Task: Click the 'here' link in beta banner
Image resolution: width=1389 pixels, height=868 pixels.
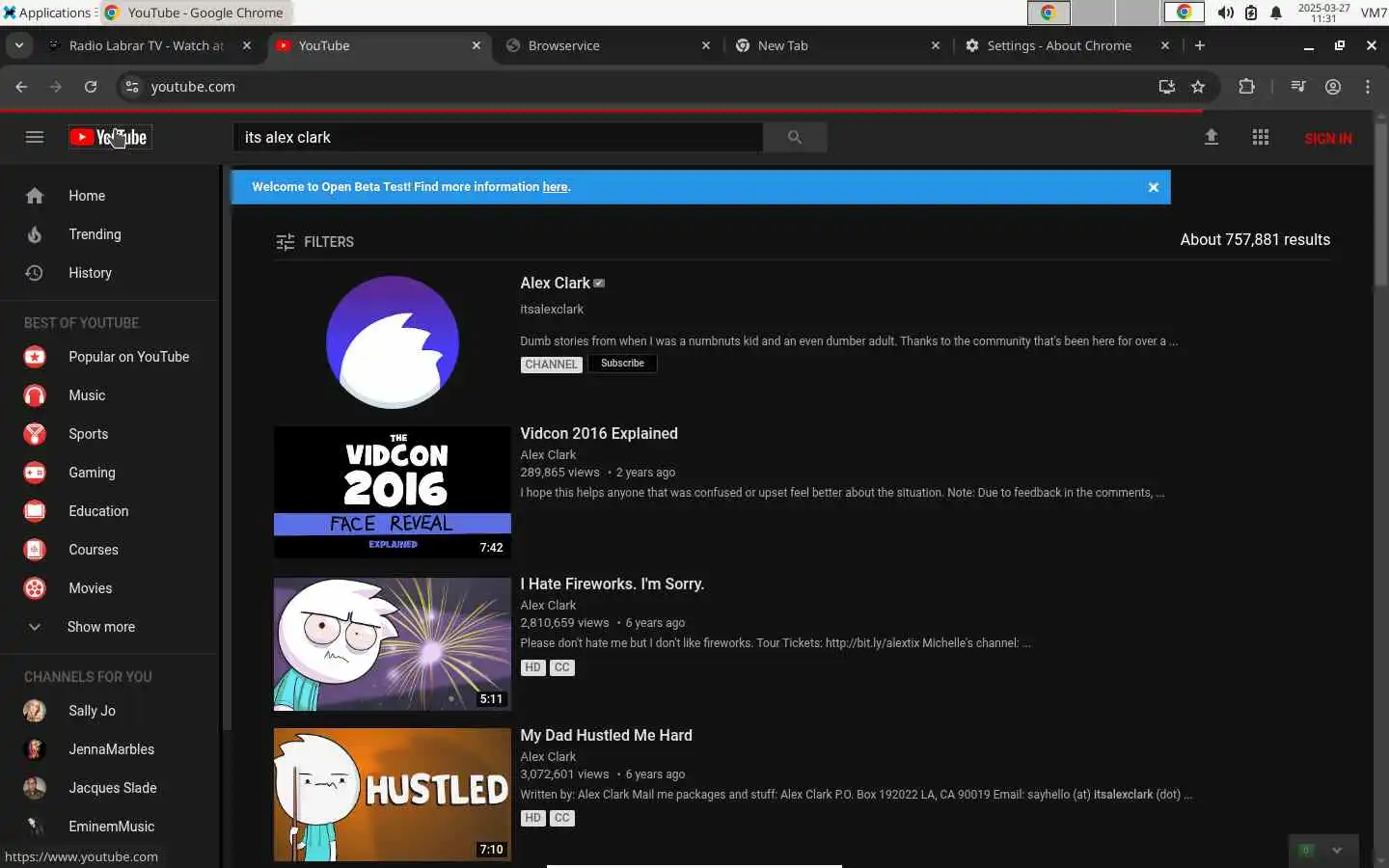Action: (555, 187)
